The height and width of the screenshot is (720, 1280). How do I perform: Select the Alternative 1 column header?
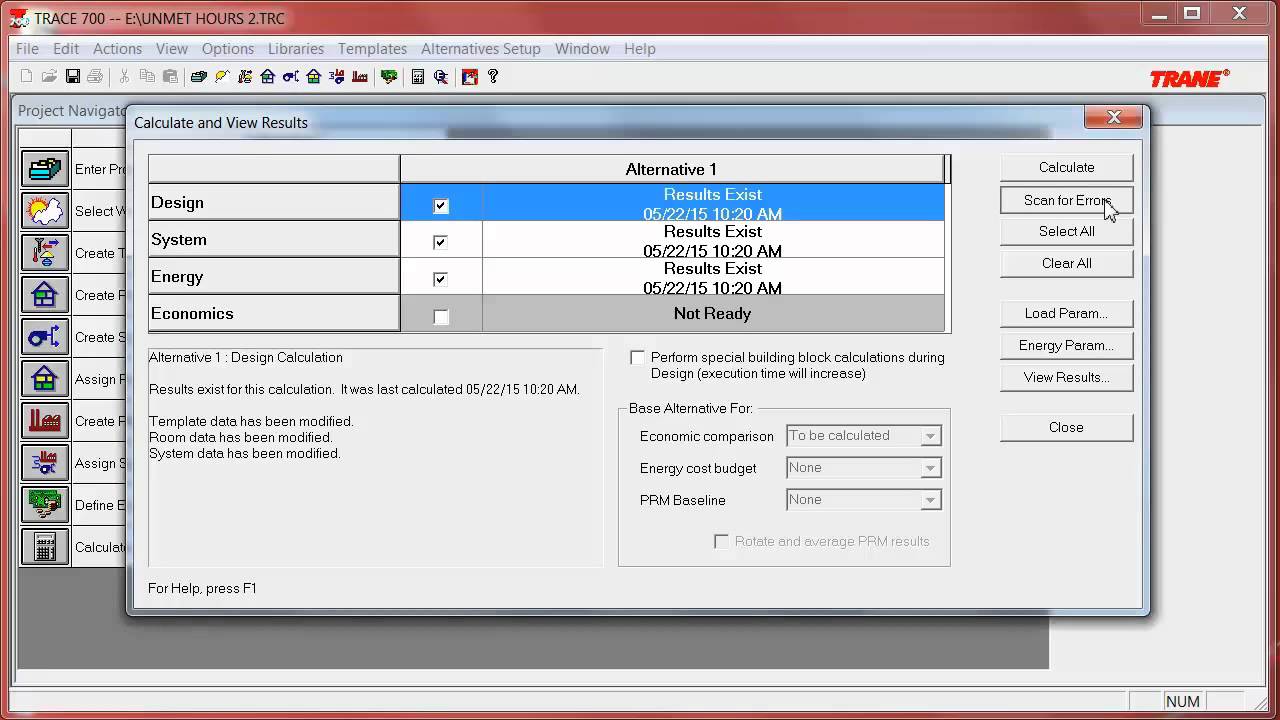coord(672,169)
